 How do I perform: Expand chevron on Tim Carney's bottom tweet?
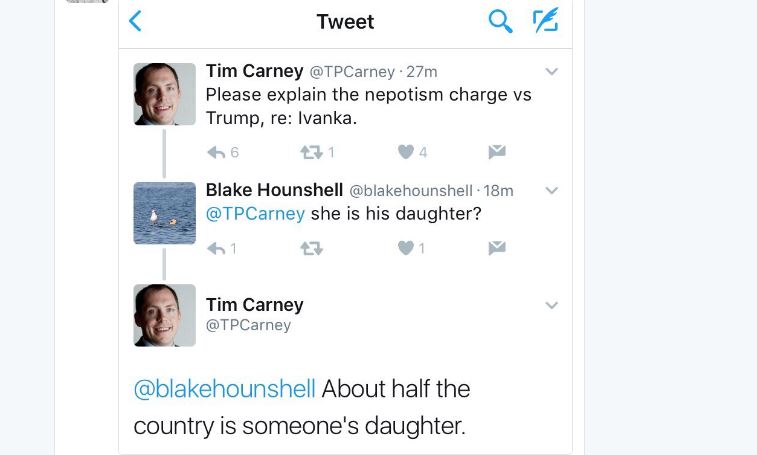551,305
